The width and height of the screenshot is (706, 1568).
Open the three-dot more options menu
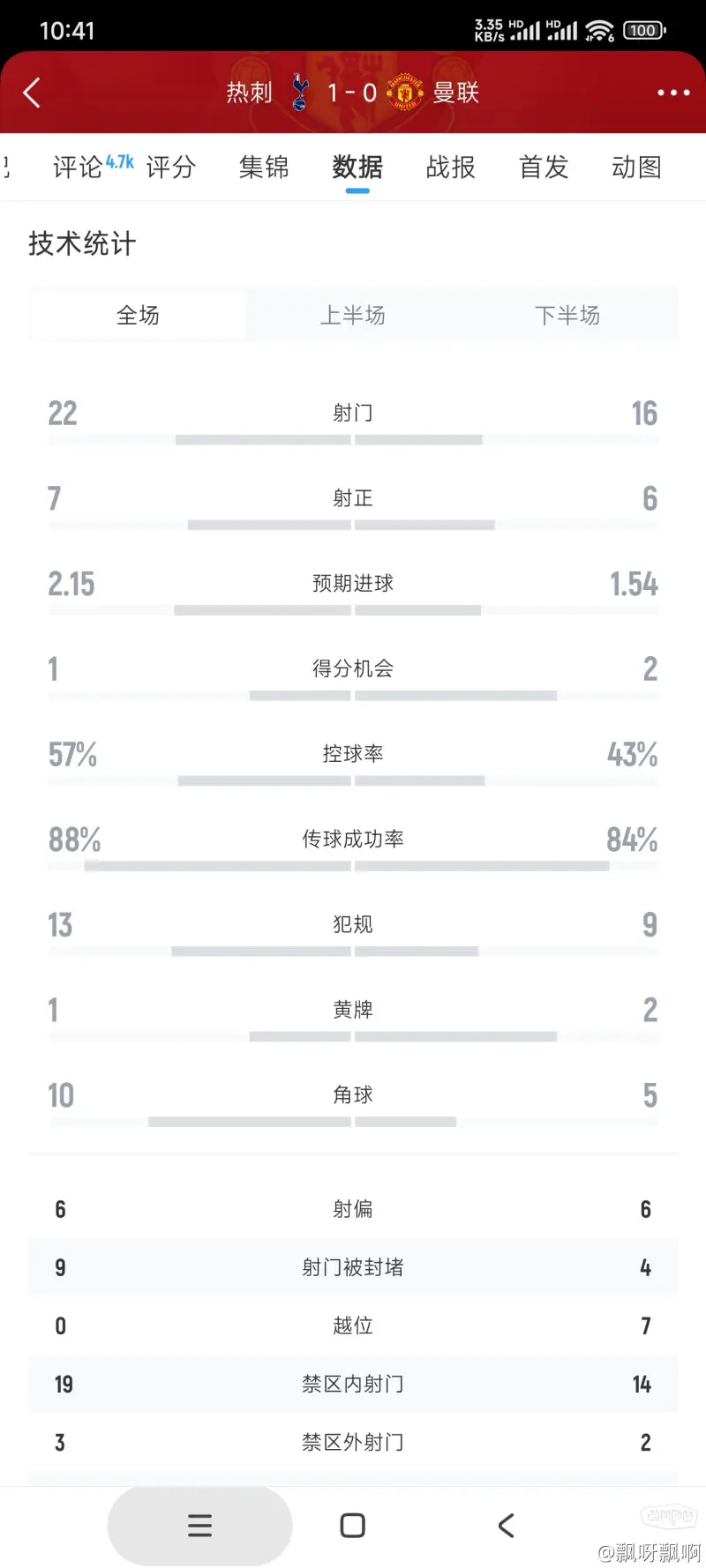[673, 93]
